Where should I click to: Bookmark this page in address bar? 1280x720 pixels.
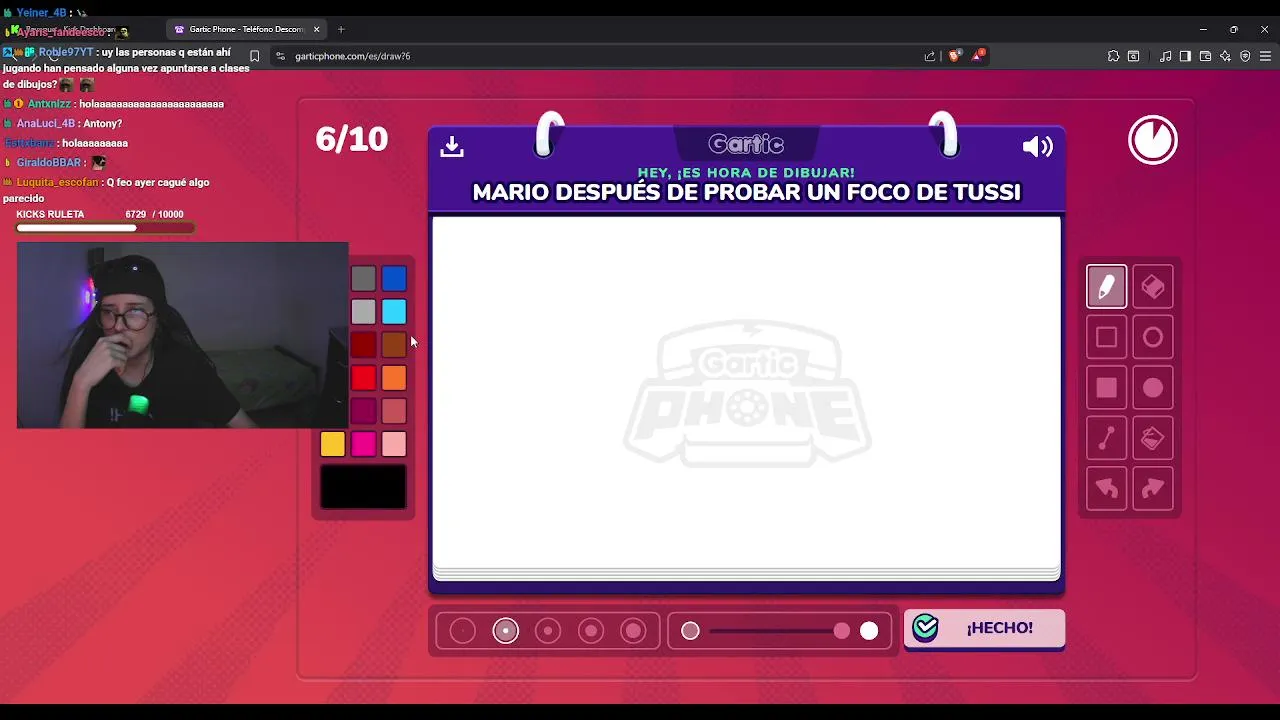[254, 56]
